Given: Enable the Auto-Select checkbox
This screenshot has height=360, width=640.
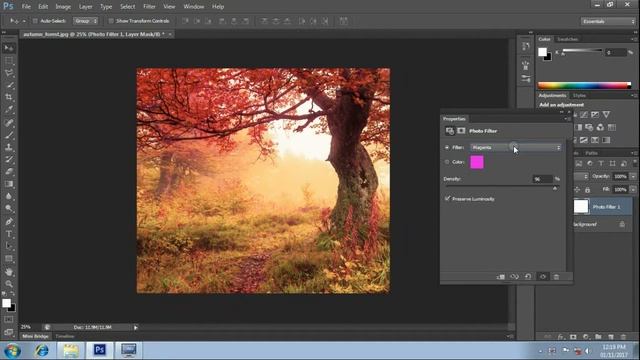Looking at the screenshot, I should pos(35,21).
